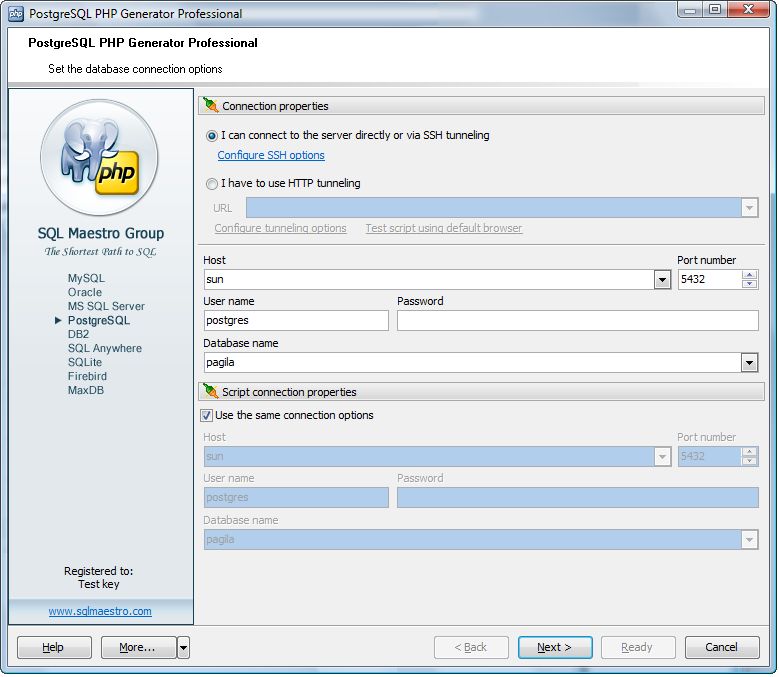Increase the Port number with up arrow

(749, 275)
